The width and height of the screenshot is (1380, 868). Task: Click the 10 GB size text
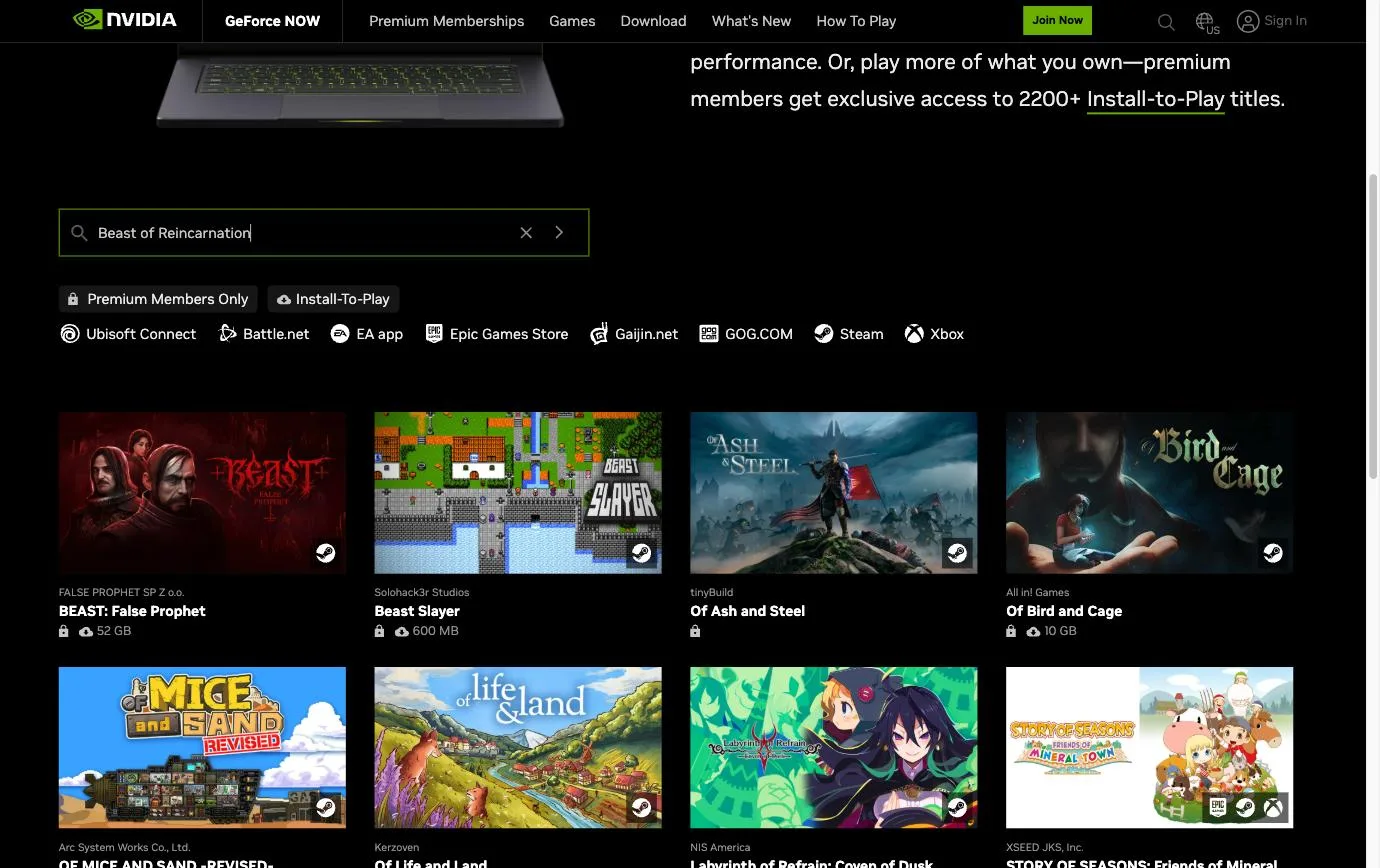tap(1060, 631)
